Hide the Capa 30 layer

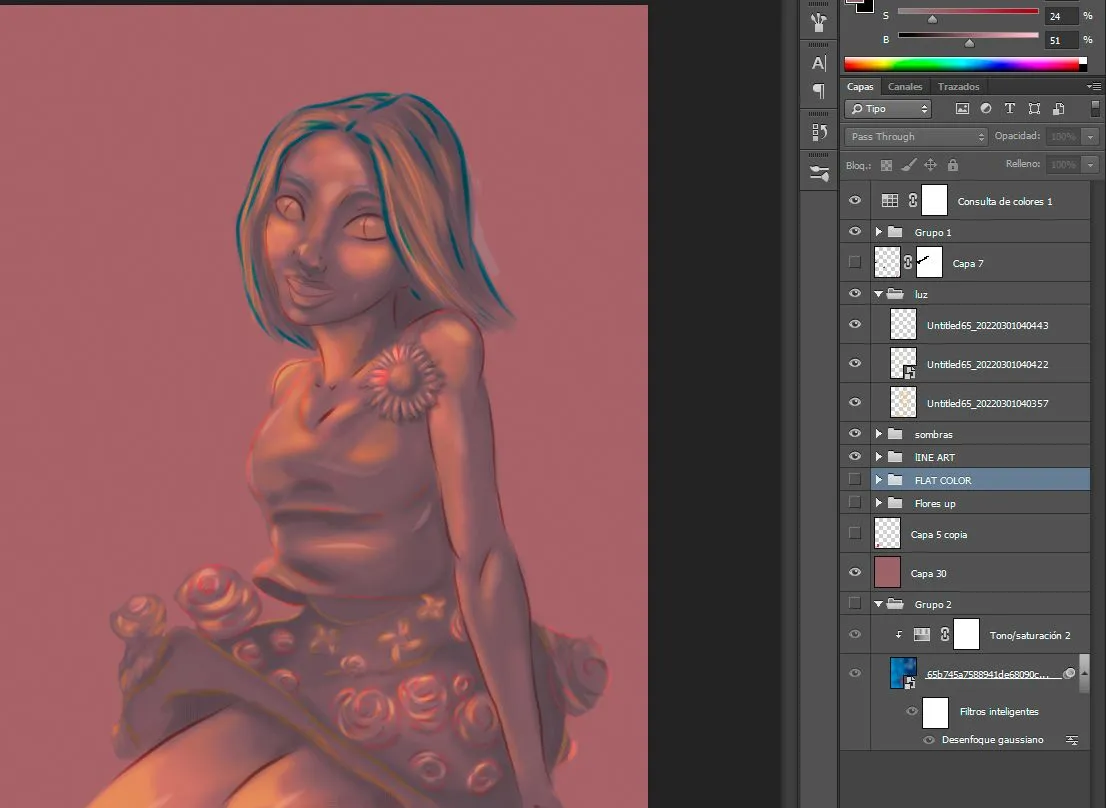(x=855, y=572)
